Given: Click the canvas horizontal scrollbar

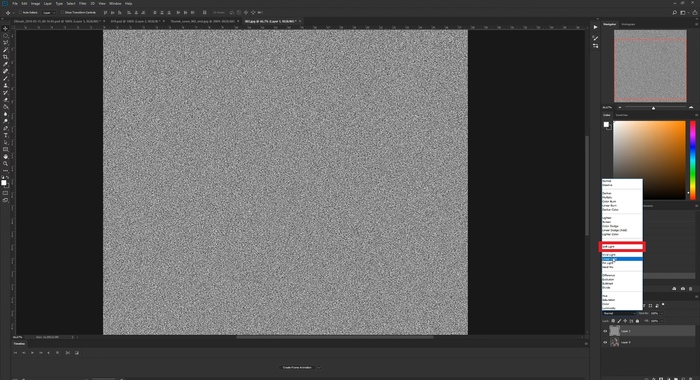Looking at the screenshot, I should (335, 337).
